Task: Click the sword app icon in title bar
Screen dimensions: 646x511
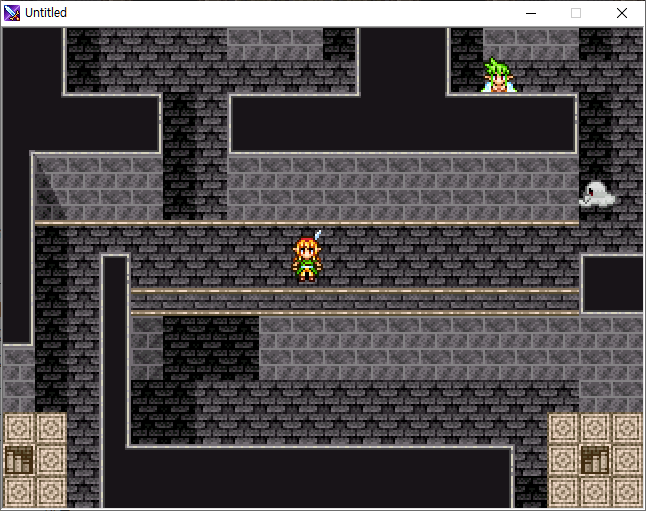Action: (12, 13)
